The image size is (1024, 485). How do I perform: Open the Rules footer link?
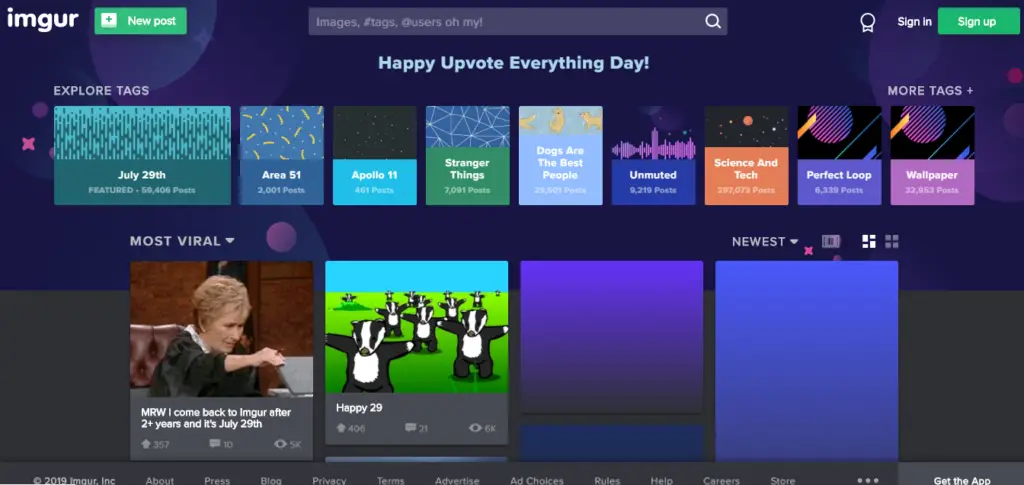pos(607,480)
